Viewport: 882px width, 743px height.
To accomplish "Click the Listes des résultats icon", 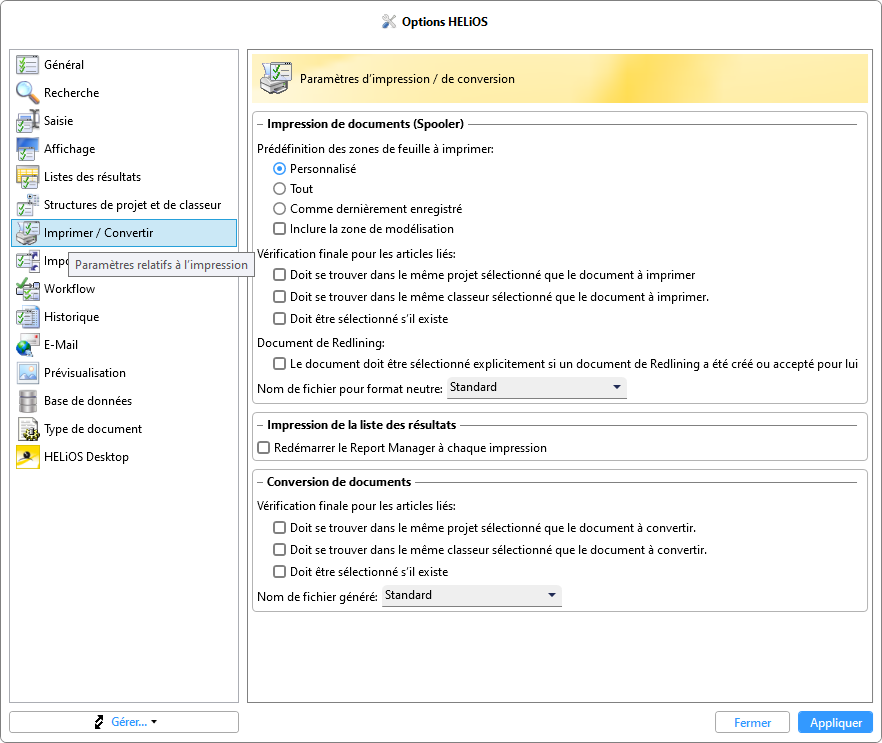I will pyautogui.click(x=27, y=177).
